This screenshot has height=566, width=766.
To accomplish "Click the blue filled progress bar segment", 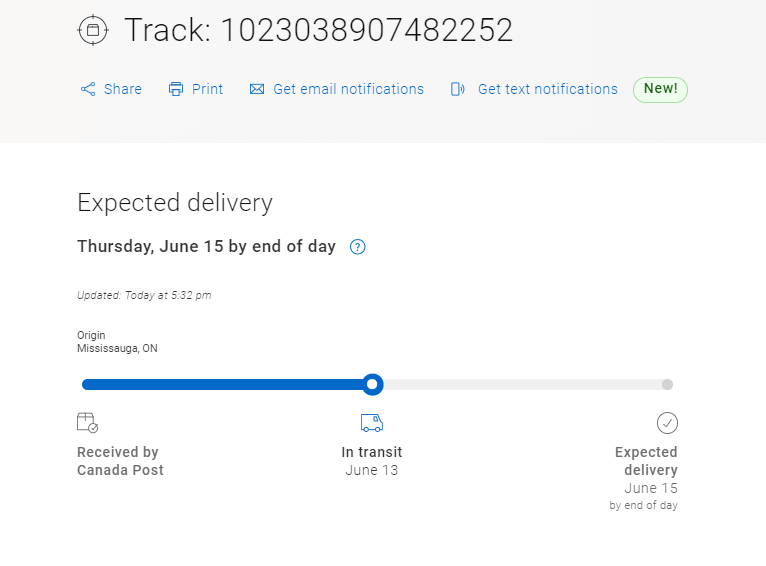I will click(x=220, y=384).
